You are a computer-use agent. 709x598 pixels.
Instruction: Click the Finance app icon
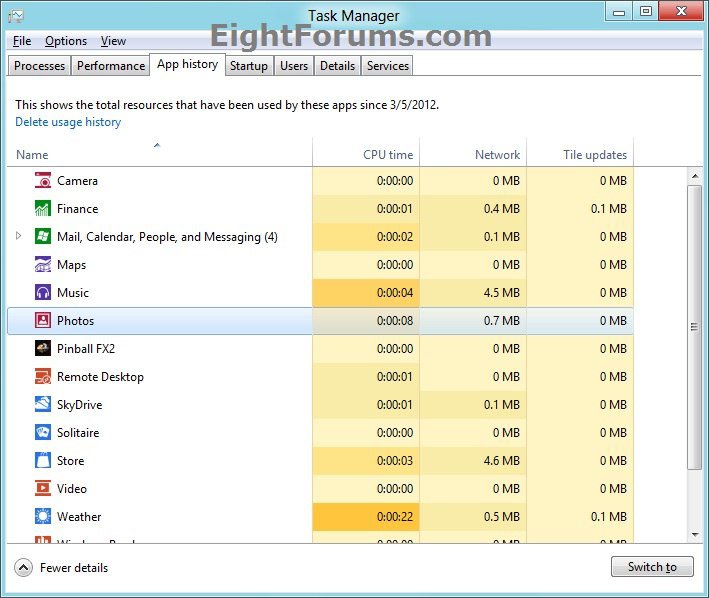point(43,209)
